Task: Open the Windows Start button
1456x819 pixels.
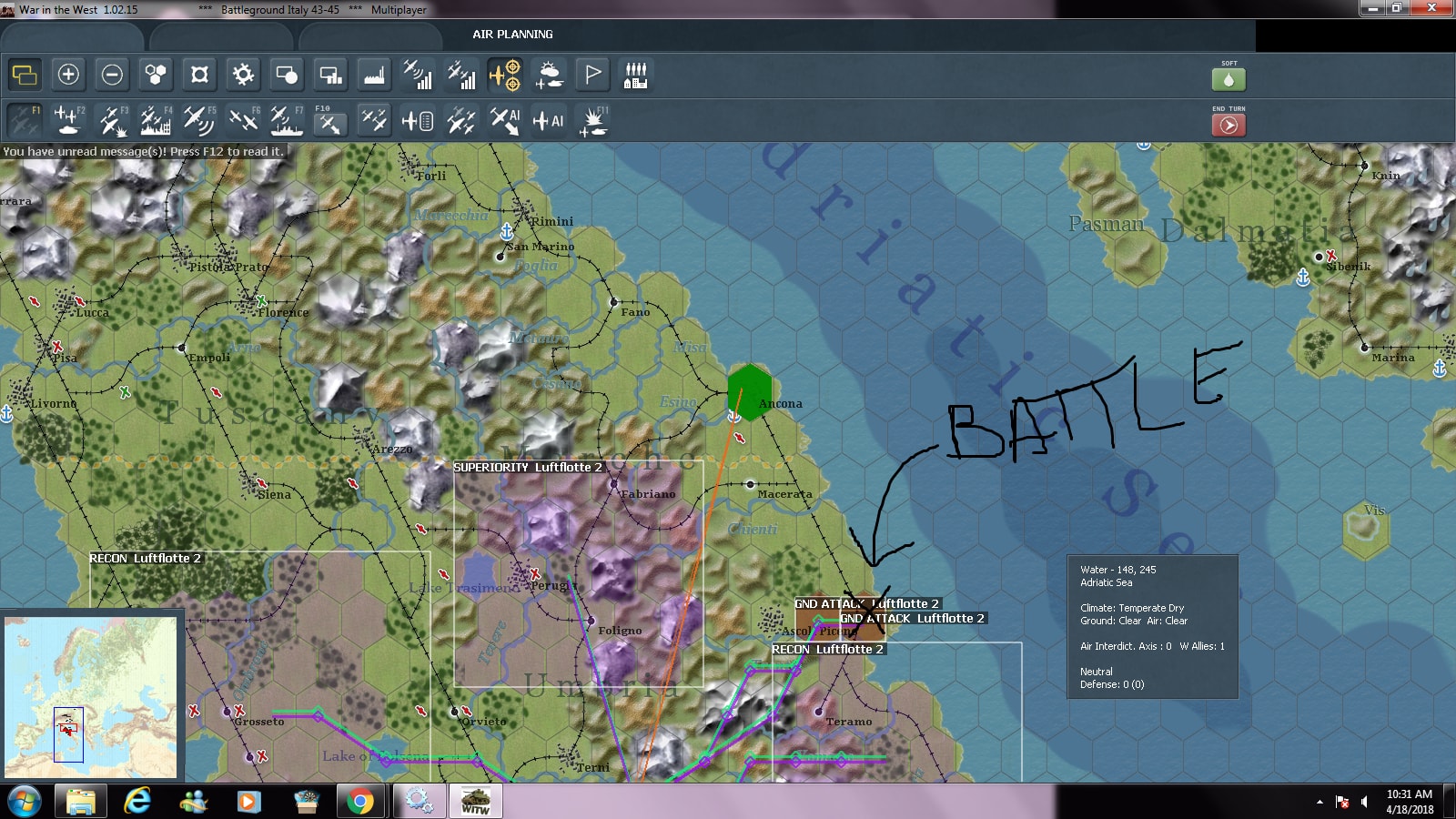Action: (x=25, y=801)
